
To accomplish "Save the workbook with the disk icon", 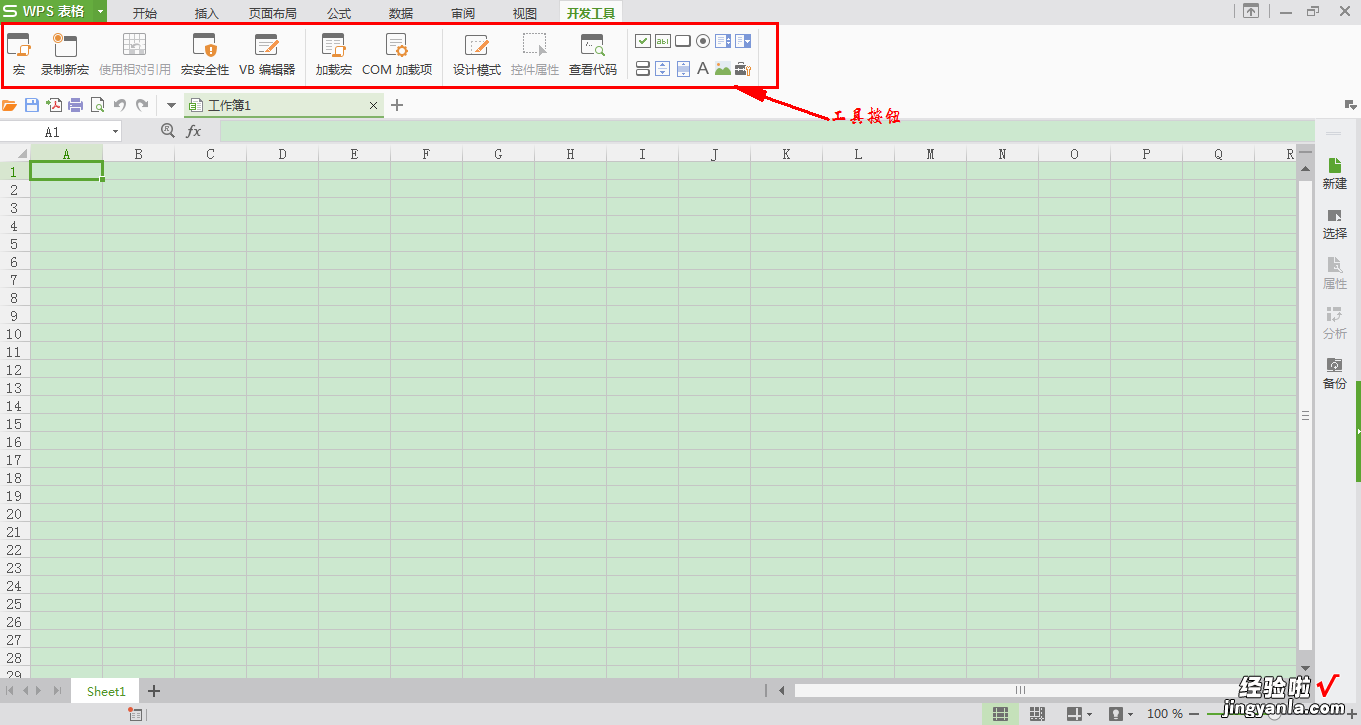I will (x=32, y=105).
